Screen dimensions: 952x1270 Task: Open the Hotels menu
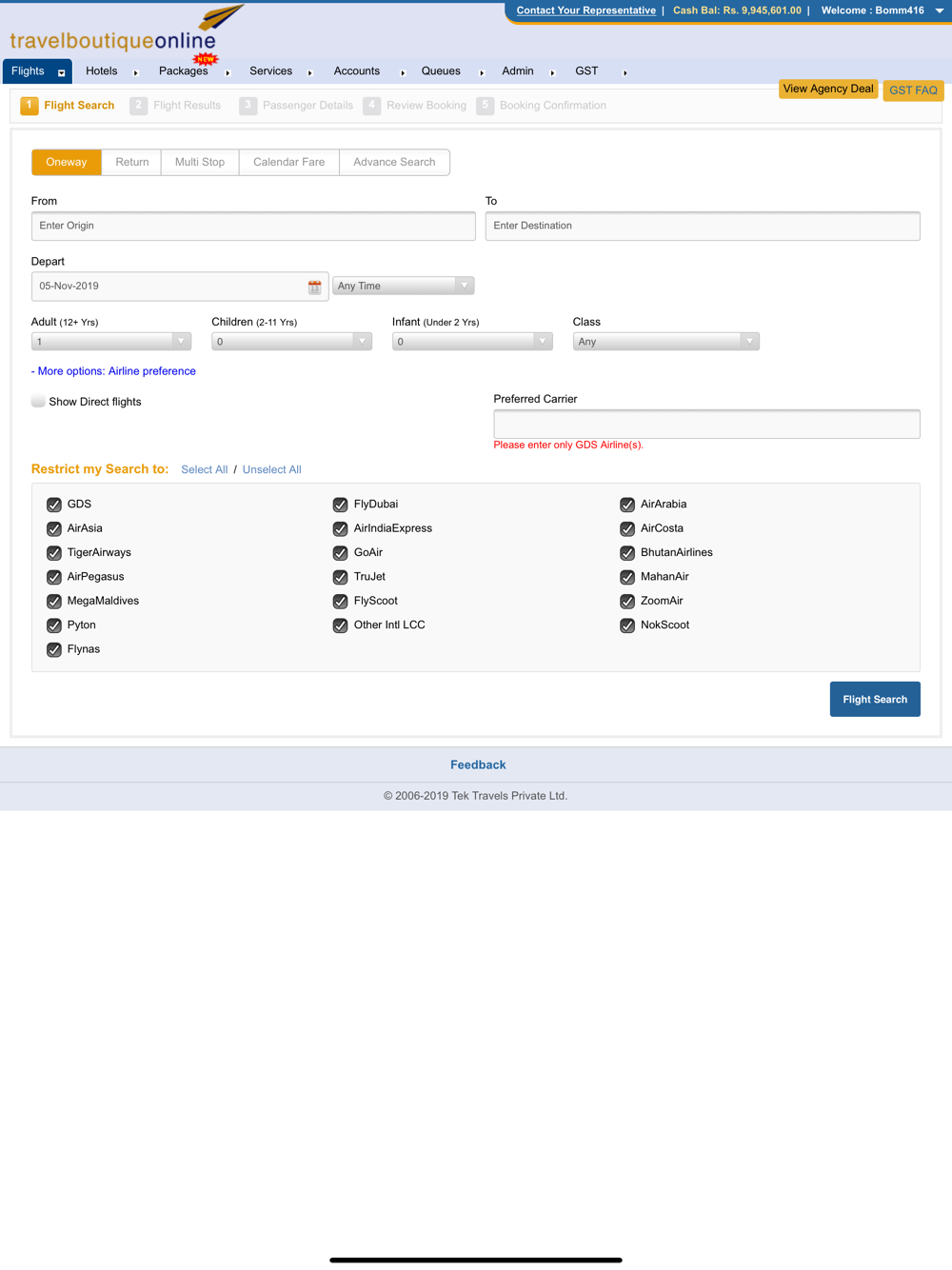coord(102,71)
